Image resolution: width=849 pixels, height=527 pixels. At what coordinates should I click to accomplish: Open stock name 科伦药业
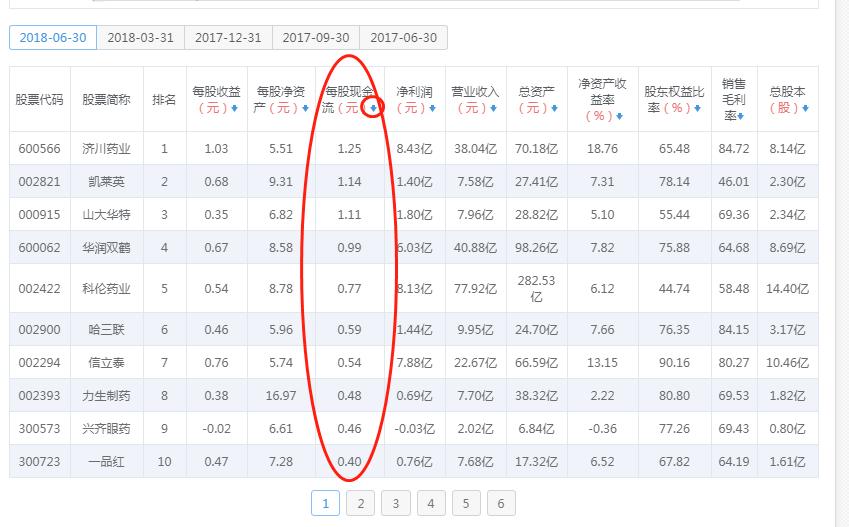coord(107,289)
